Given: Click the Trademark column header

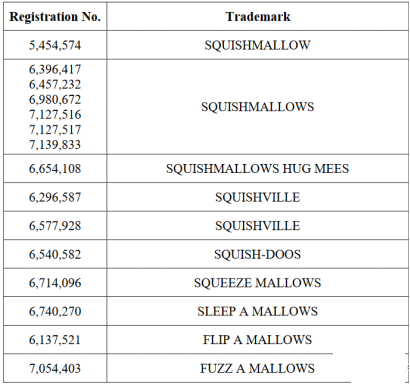Looking at the screenshot, I should [258, 17].
